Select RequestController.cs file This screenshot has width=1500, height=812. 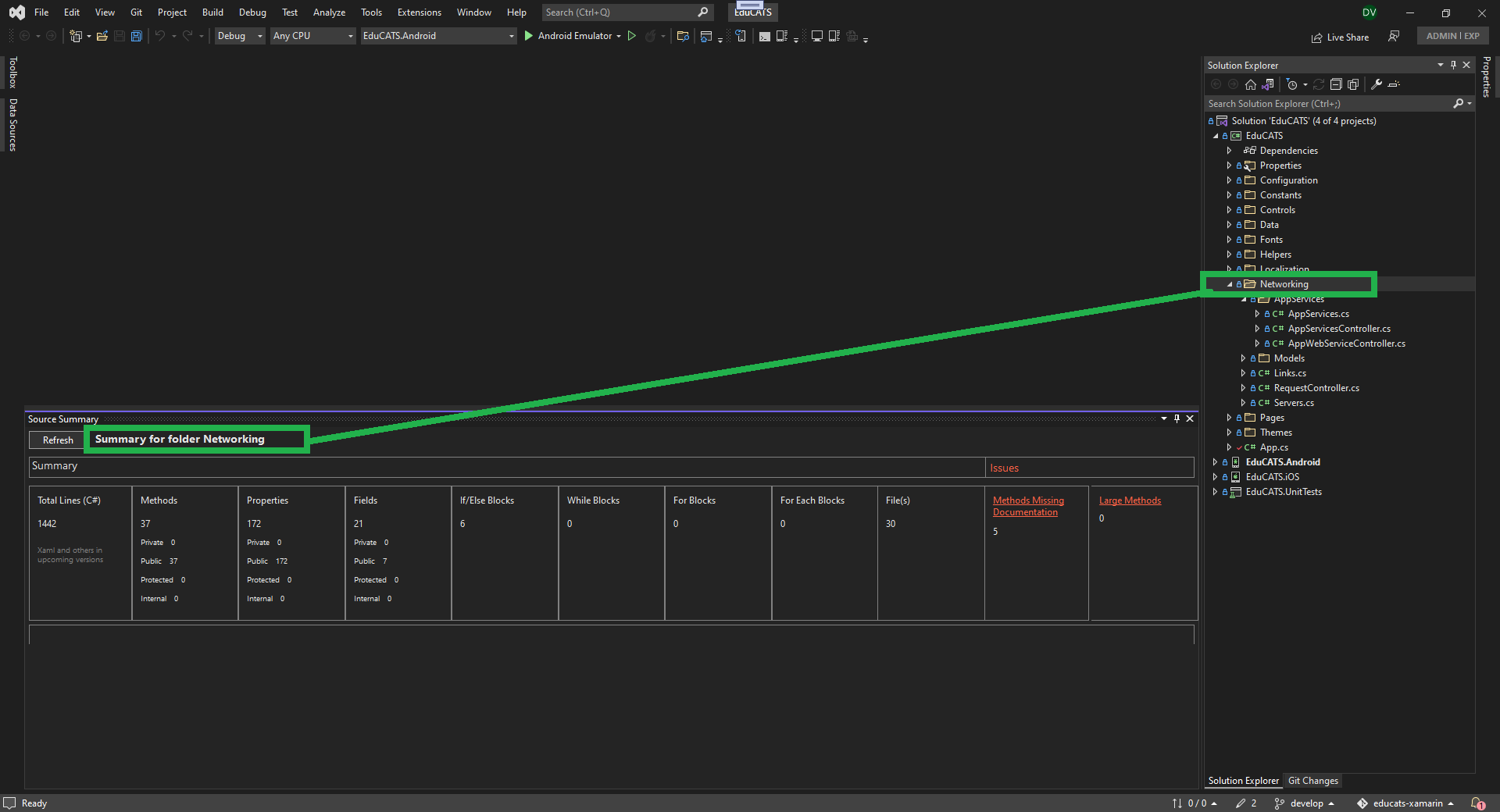pos(1316,388)
